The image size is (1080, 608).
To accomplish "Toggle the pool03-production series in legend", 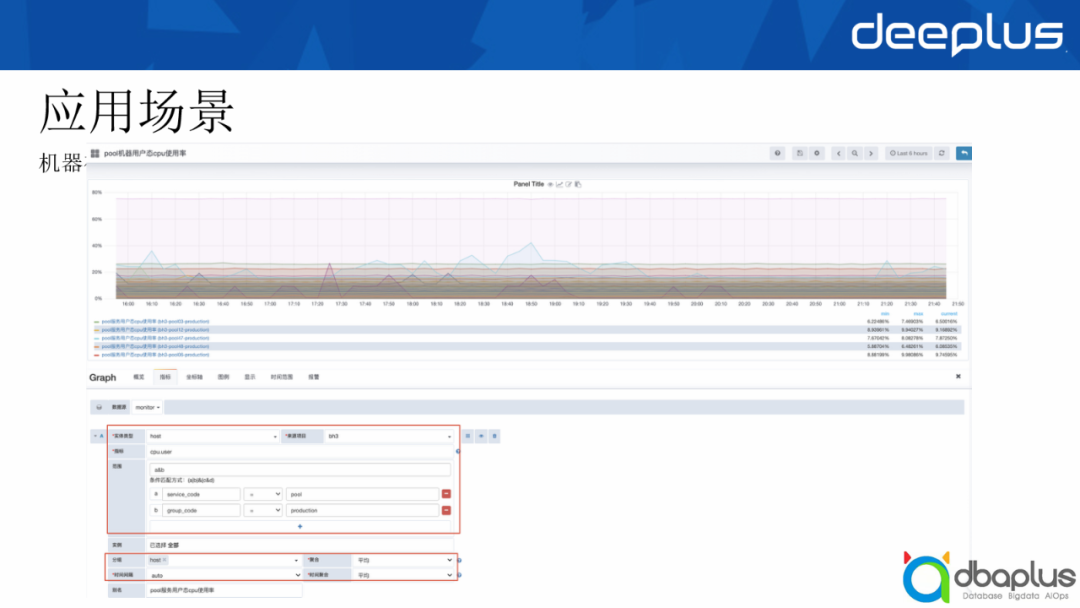I will tap(155, 322).
